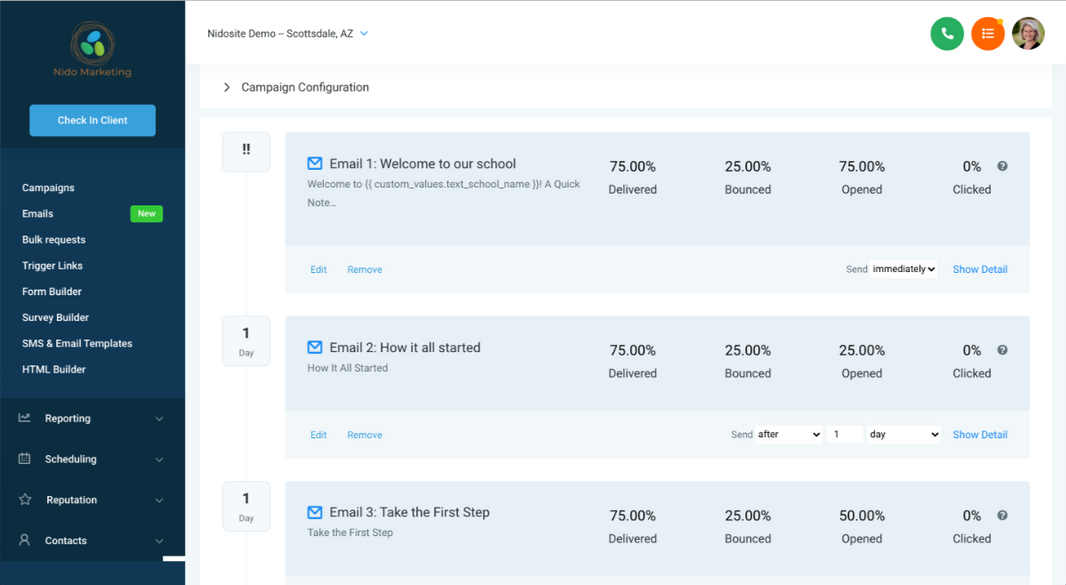Open the orange task list icon
This screenshot has height=585, width=1066.
987,34
